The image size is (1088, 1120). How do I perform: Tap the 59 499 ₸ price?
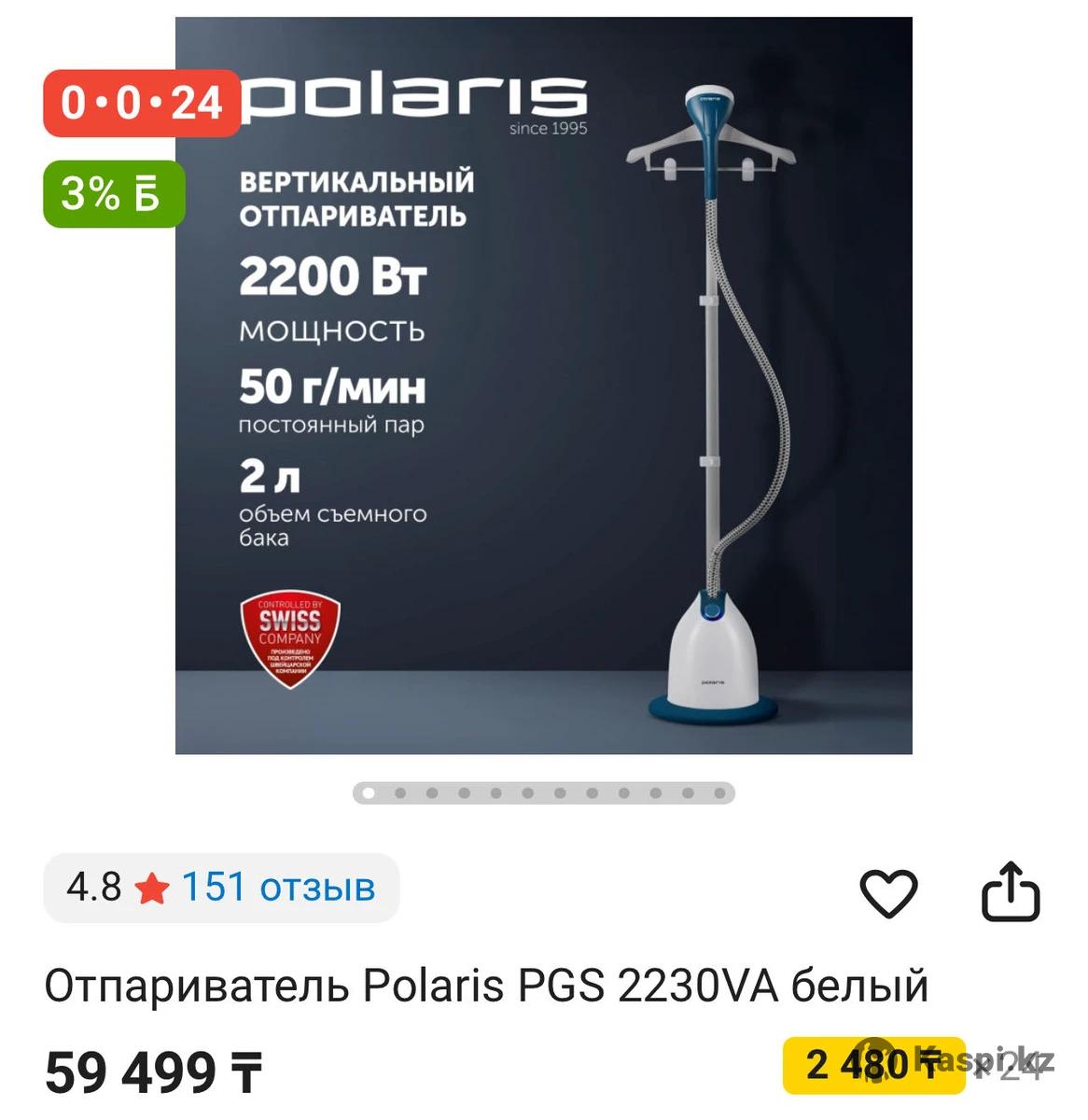(x=154, y=1072)
